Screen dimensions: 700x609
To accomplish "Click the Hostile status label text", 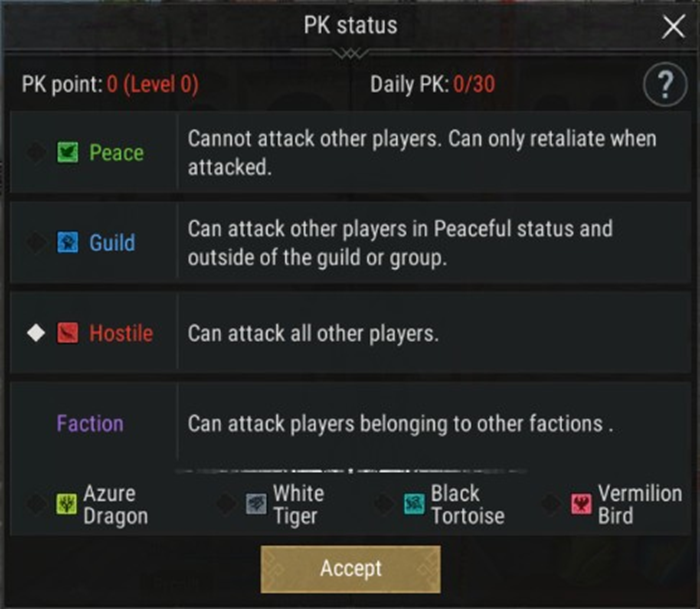I will [121, 333].
